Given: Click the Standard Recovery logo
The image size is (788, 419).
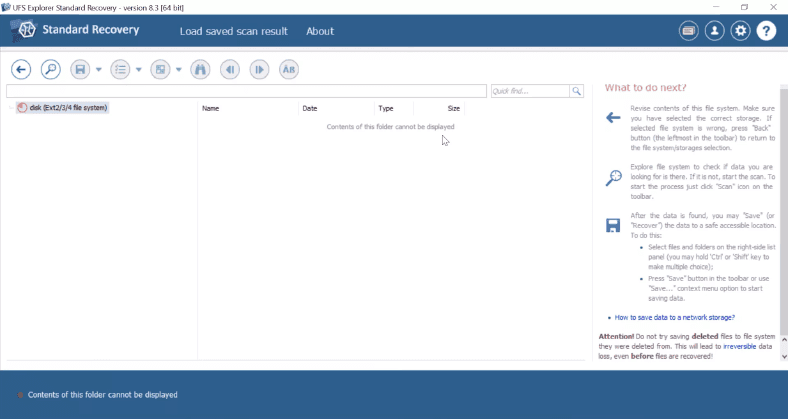Looking at the screenshot, I should point(75,30).
